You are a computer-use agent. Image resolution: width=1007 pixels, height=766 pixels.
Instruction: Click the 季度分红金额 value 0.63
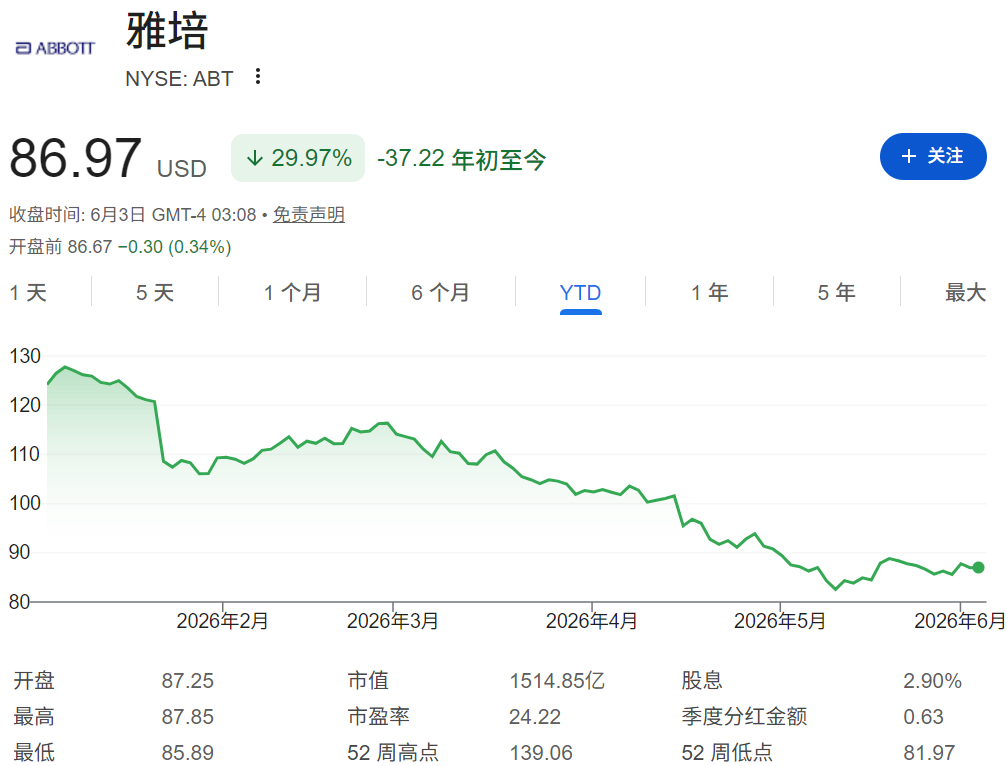(923, 717)
